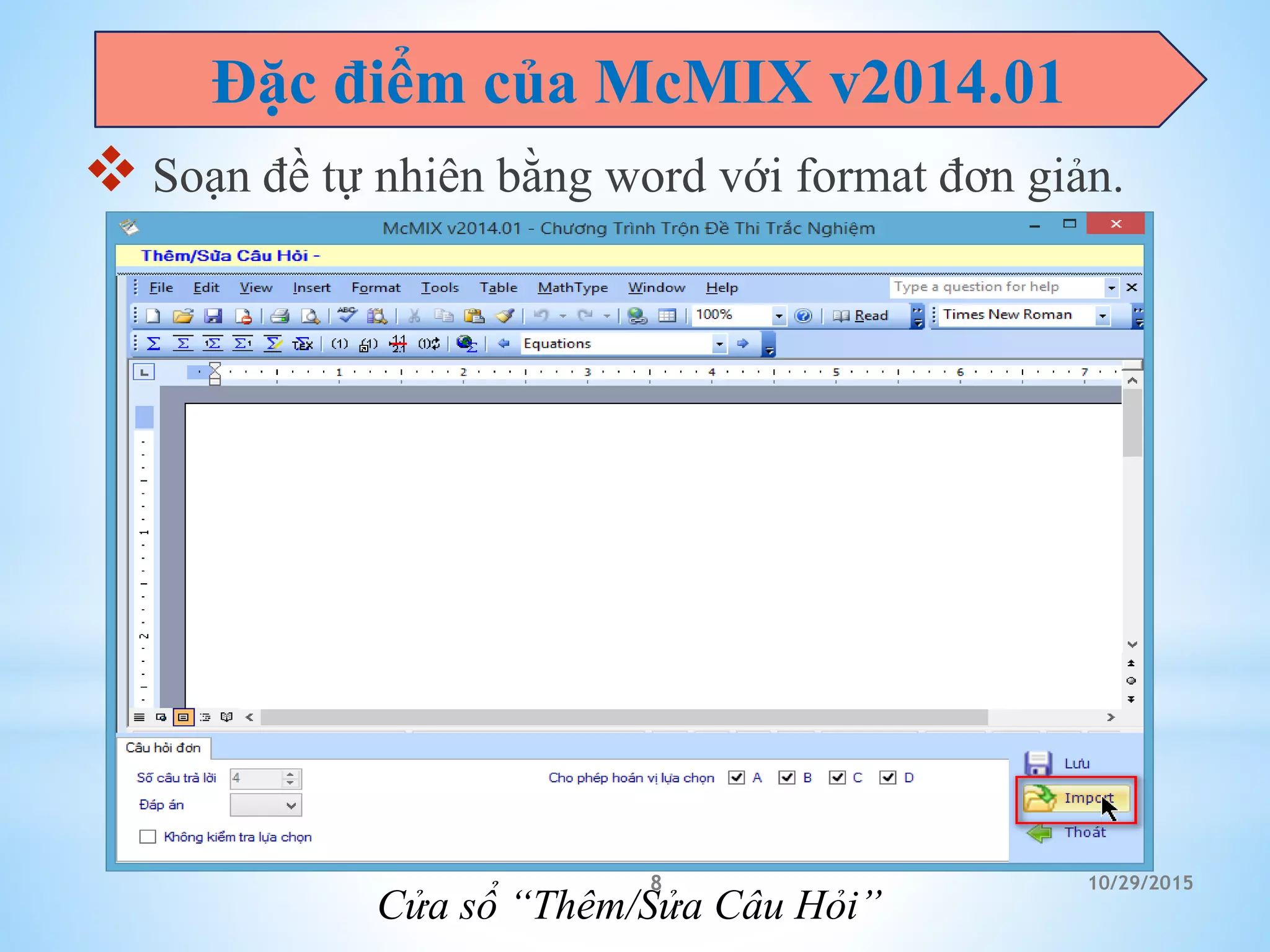Click the Save diskette icon in toolbar
The width and height of the screenshot is (1270, 952).
click(213, 316)
